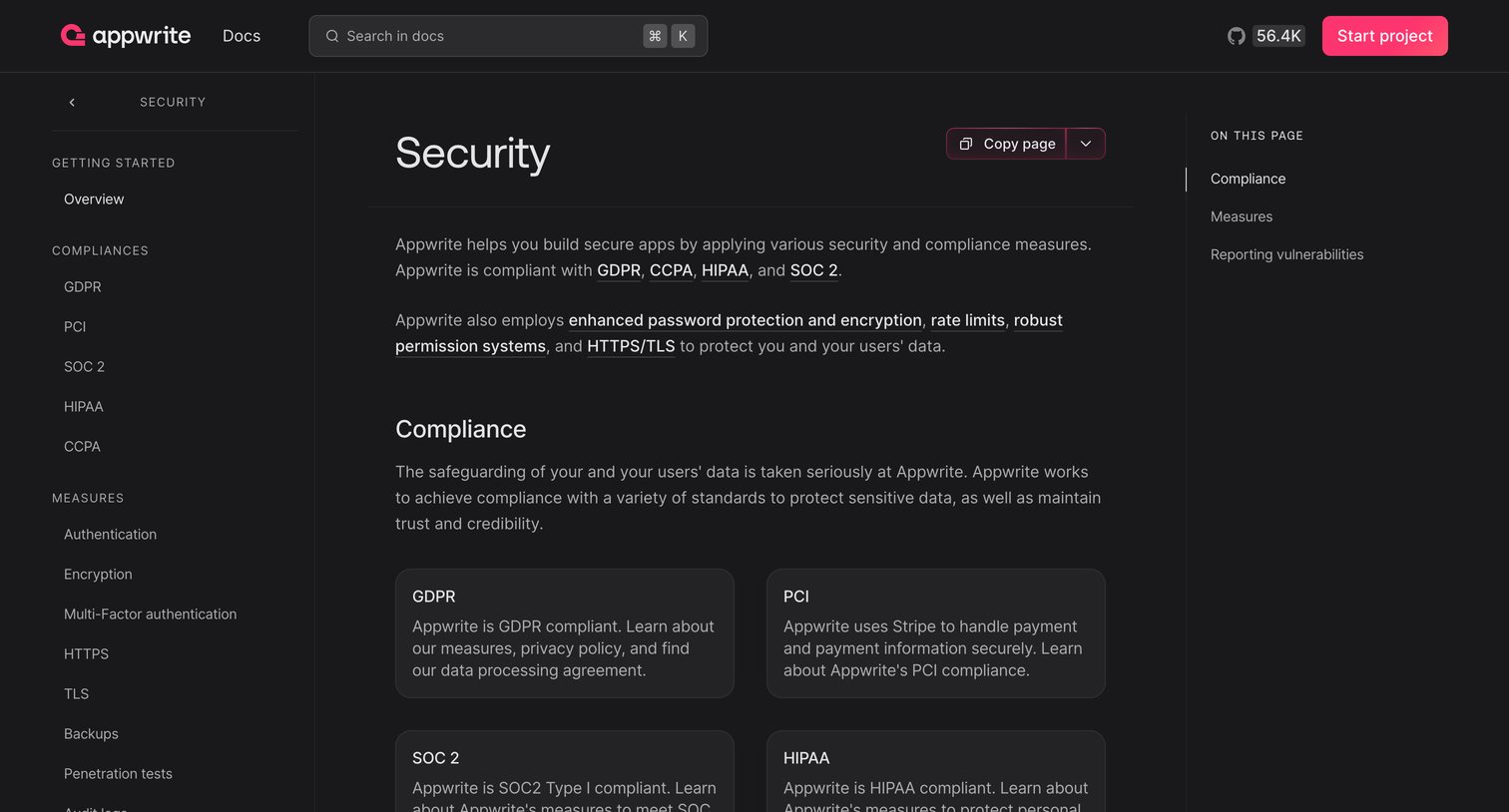
Task: Open the GitHub repository icon
Action: pyautogui.click(x=1237, y=36)
